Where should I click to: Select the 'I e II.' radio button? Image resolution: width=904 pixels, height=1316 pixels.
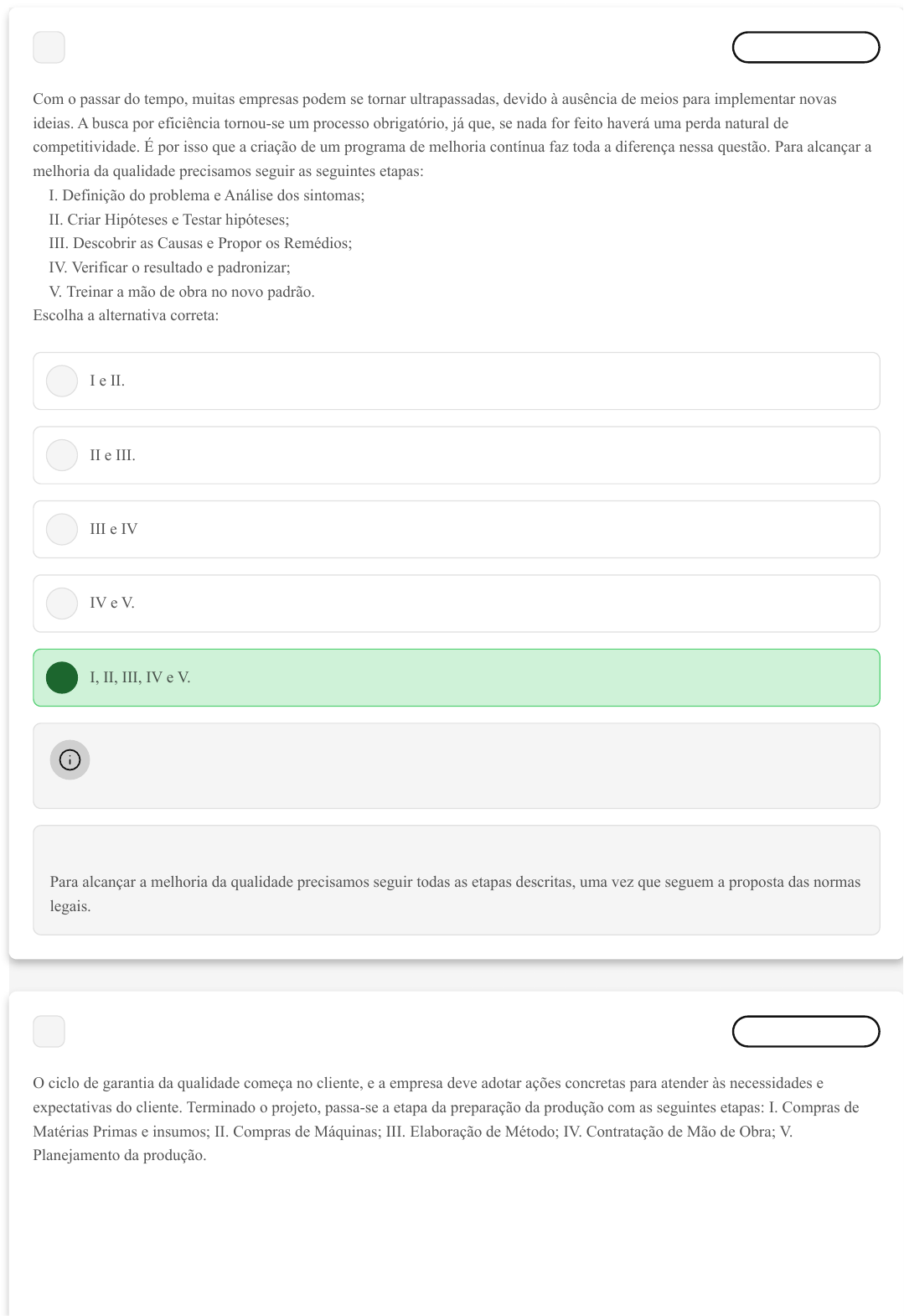tap(62, 381)
